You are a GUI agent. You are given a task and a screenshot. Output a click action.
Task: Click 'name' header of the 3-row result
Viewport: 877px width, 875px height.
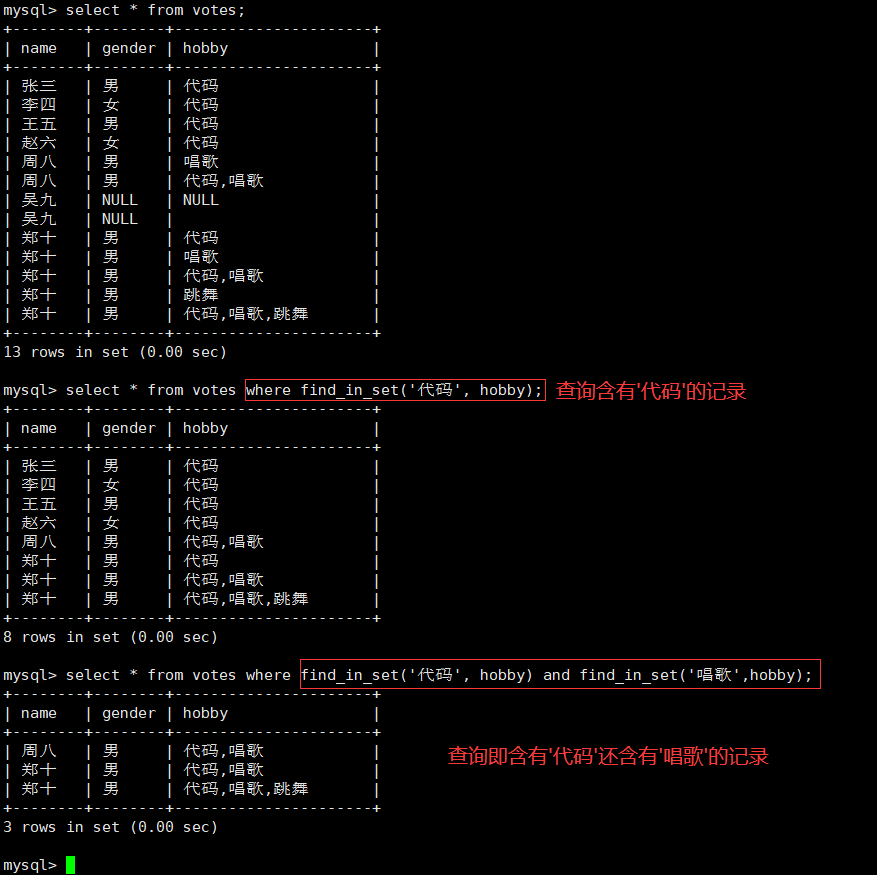coord(39,713)
